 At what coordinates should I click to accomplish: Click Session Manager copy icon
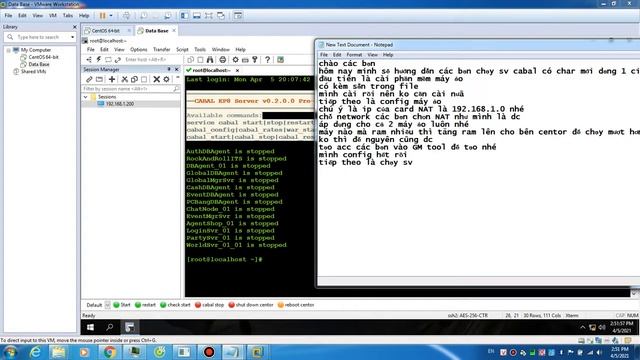coord(134,79)
